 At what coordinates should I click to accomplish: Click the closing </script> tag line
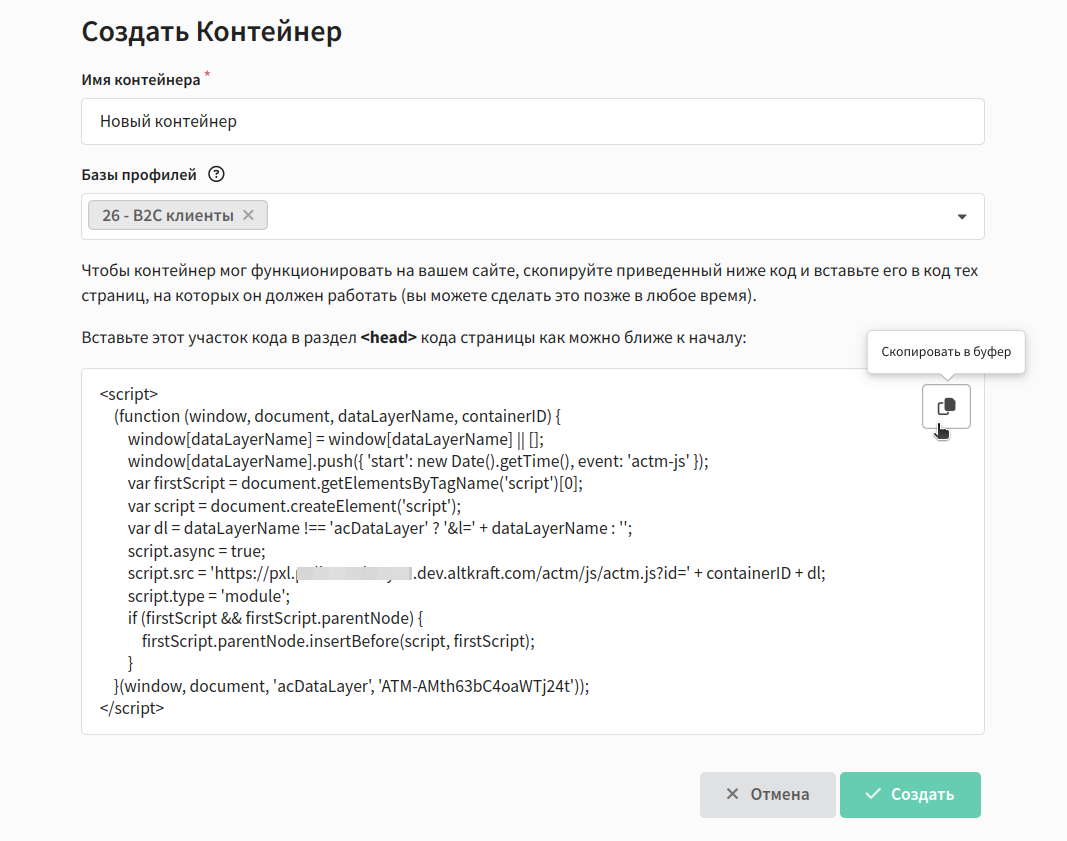[x=132, y=708]
